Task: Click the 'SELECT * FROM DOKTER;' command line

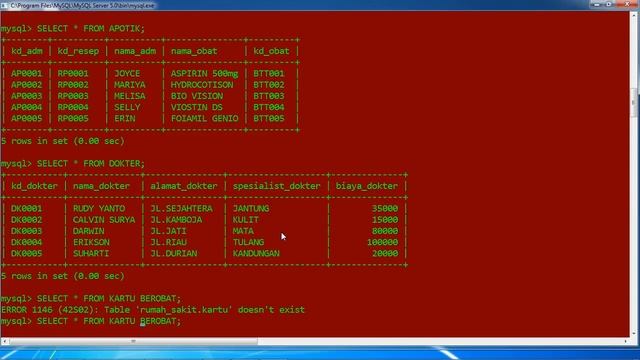Action: (x=73, y=164)
